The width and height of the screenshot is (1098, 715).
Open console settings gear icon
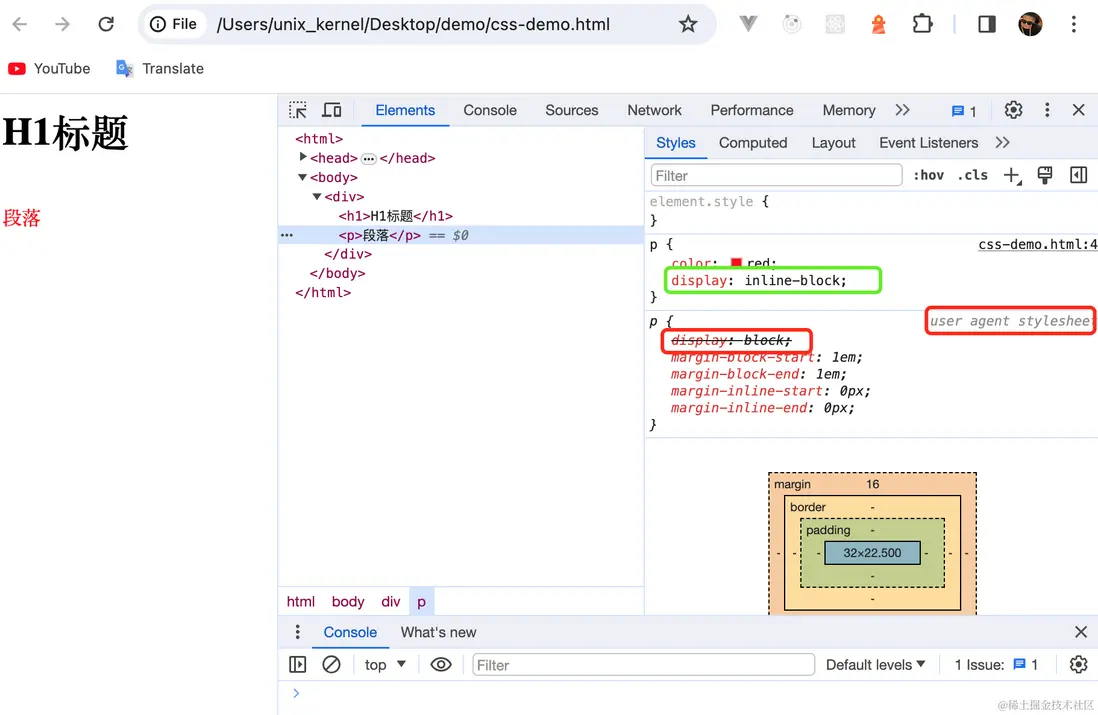click(1078, 664)
